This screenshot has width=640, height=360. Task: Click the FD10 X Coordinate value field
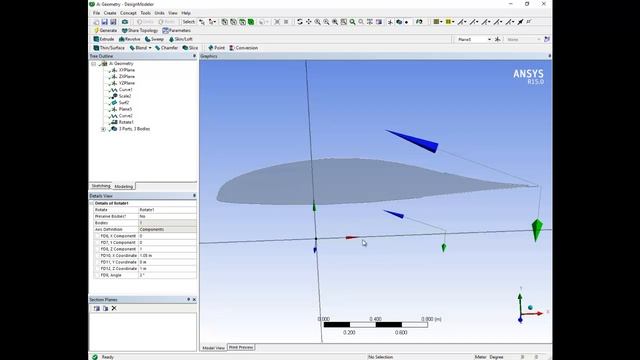(x=167, y=256)
